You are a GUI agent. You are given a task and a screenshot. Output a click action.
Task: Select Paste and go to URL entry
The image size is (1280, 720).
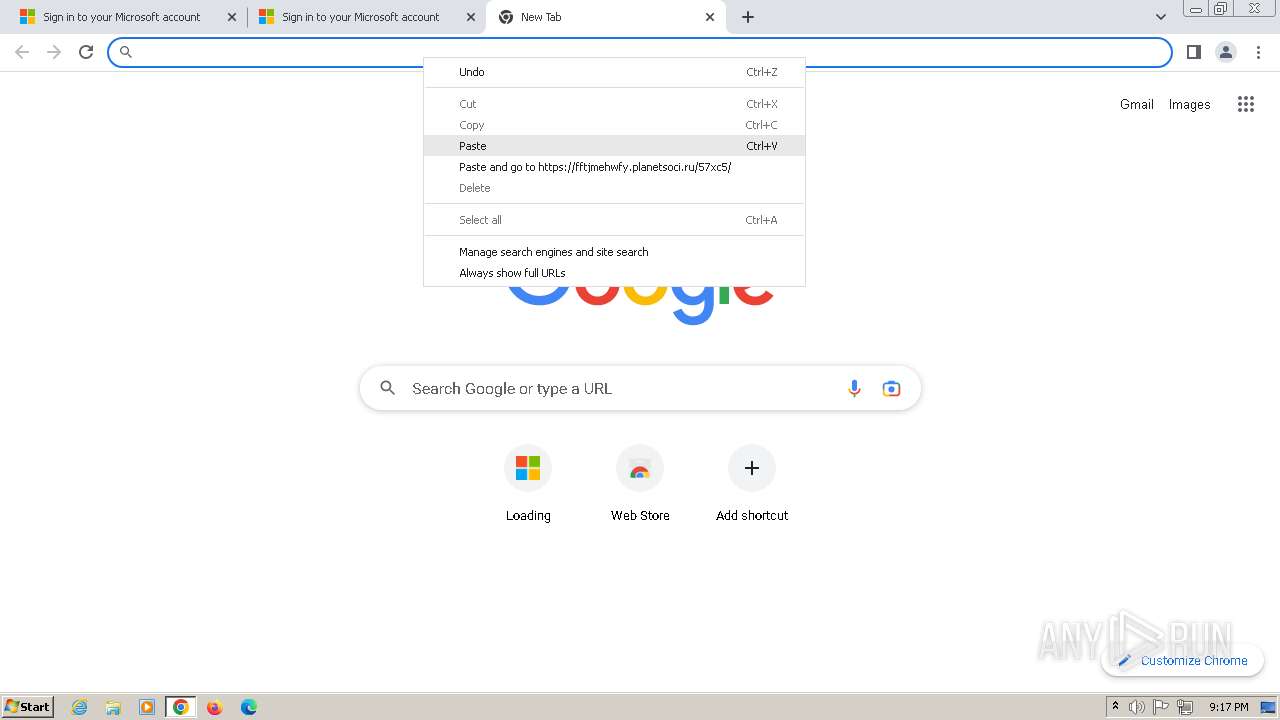click(x=614, y=167)
